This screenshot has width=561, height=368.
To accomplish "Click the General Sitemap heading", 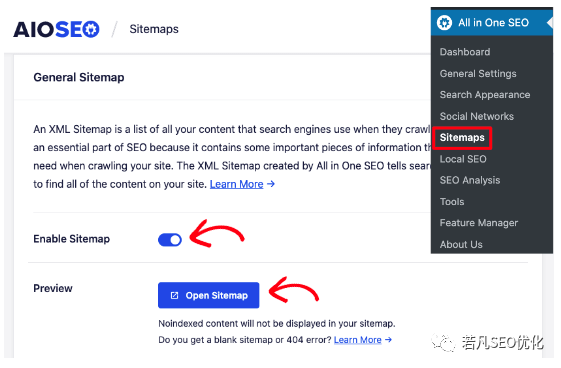I will coord(79,77).
